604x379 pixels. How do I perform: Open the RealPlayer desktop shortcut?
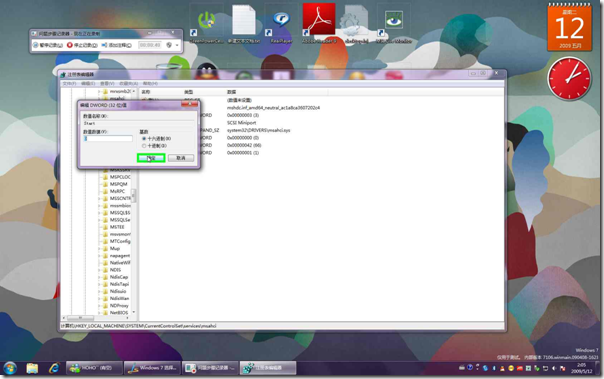pos(281,20)
